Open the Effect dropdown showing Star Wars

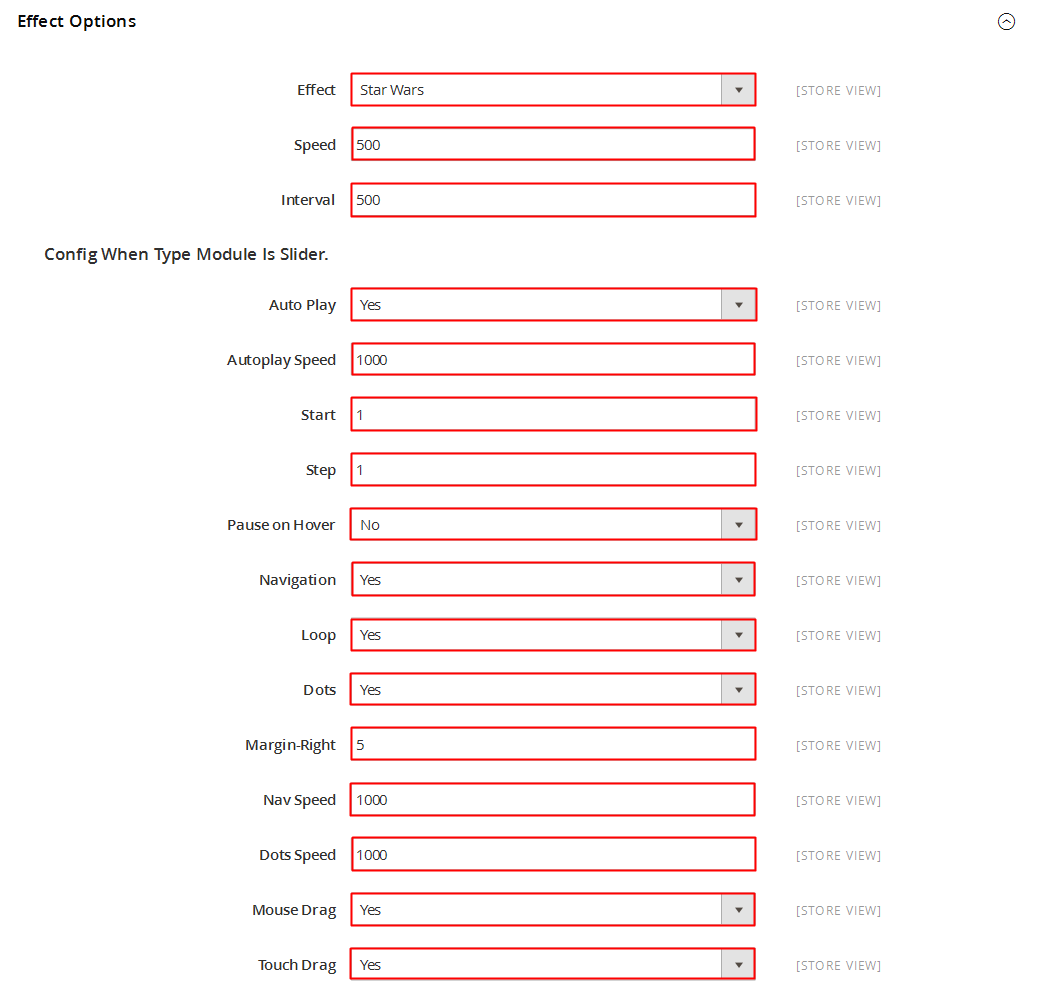pos(553,90)
